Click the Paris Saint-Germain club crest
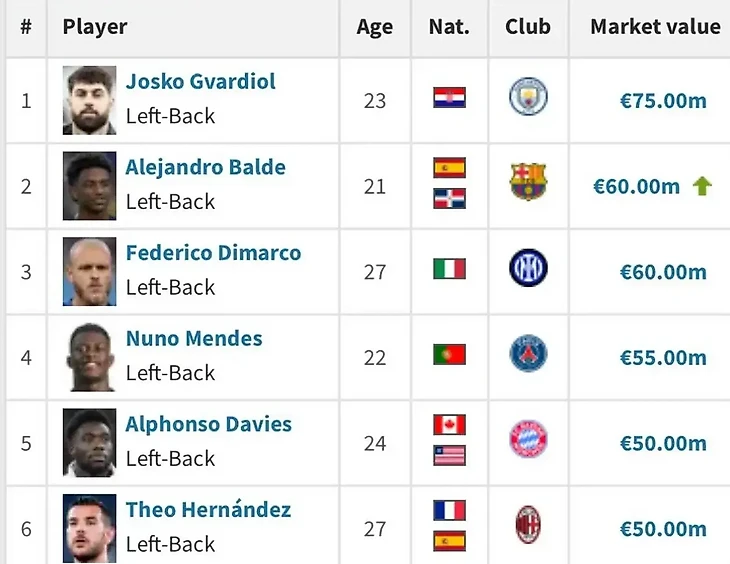 528,353
